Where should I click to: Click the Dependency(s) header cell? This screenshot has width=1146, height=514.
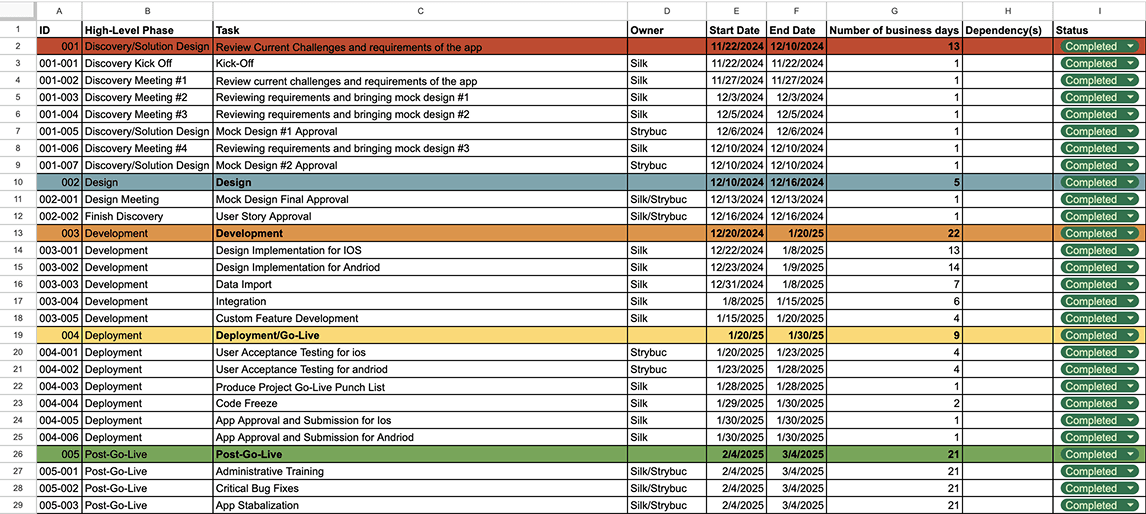pos(1007,30)
